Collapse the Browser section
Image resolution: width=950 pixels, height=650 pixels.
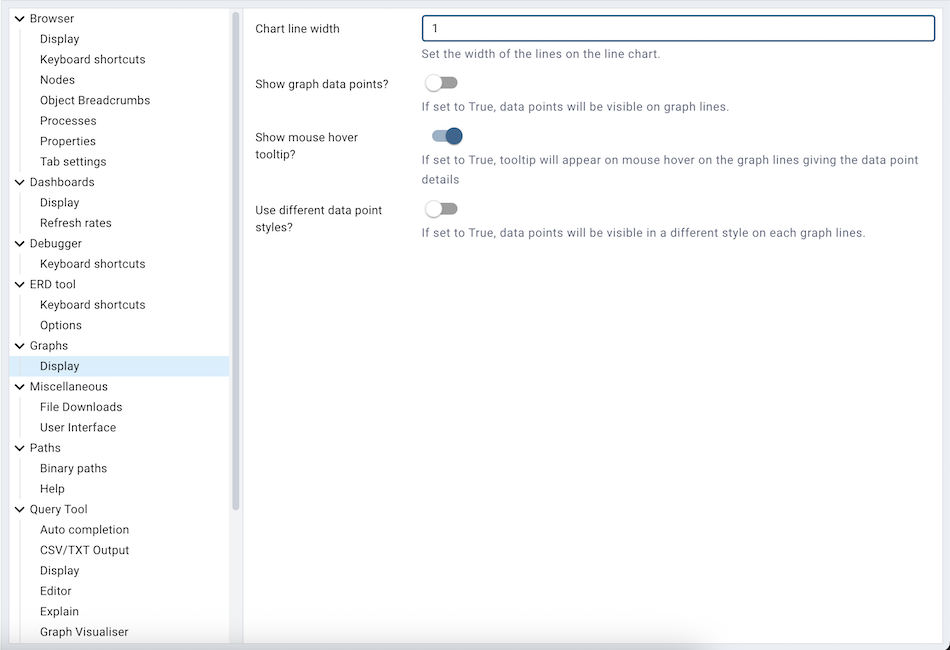pyautogui.click(x=18, y=18)
